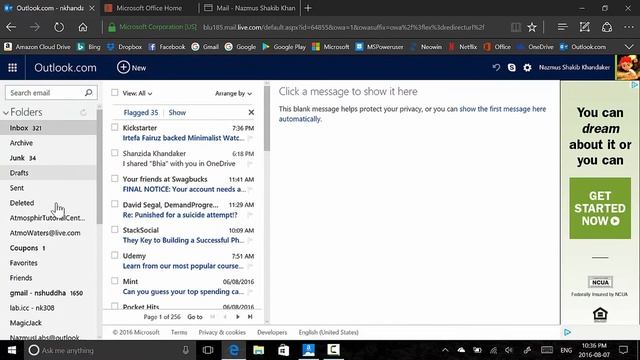Switch to Microsoft Office Home tab
640x360 pixels.
tap(149, 8)
